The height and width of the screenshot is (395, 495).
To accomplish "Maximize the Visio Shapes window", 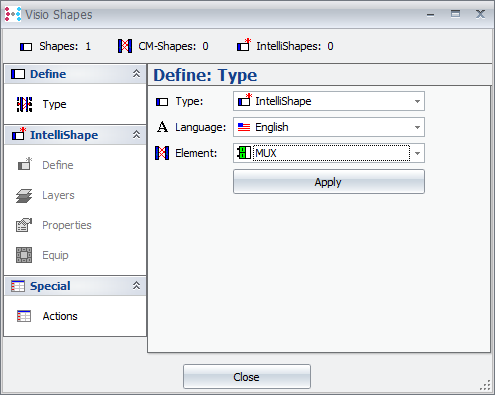I will (455, 14).
